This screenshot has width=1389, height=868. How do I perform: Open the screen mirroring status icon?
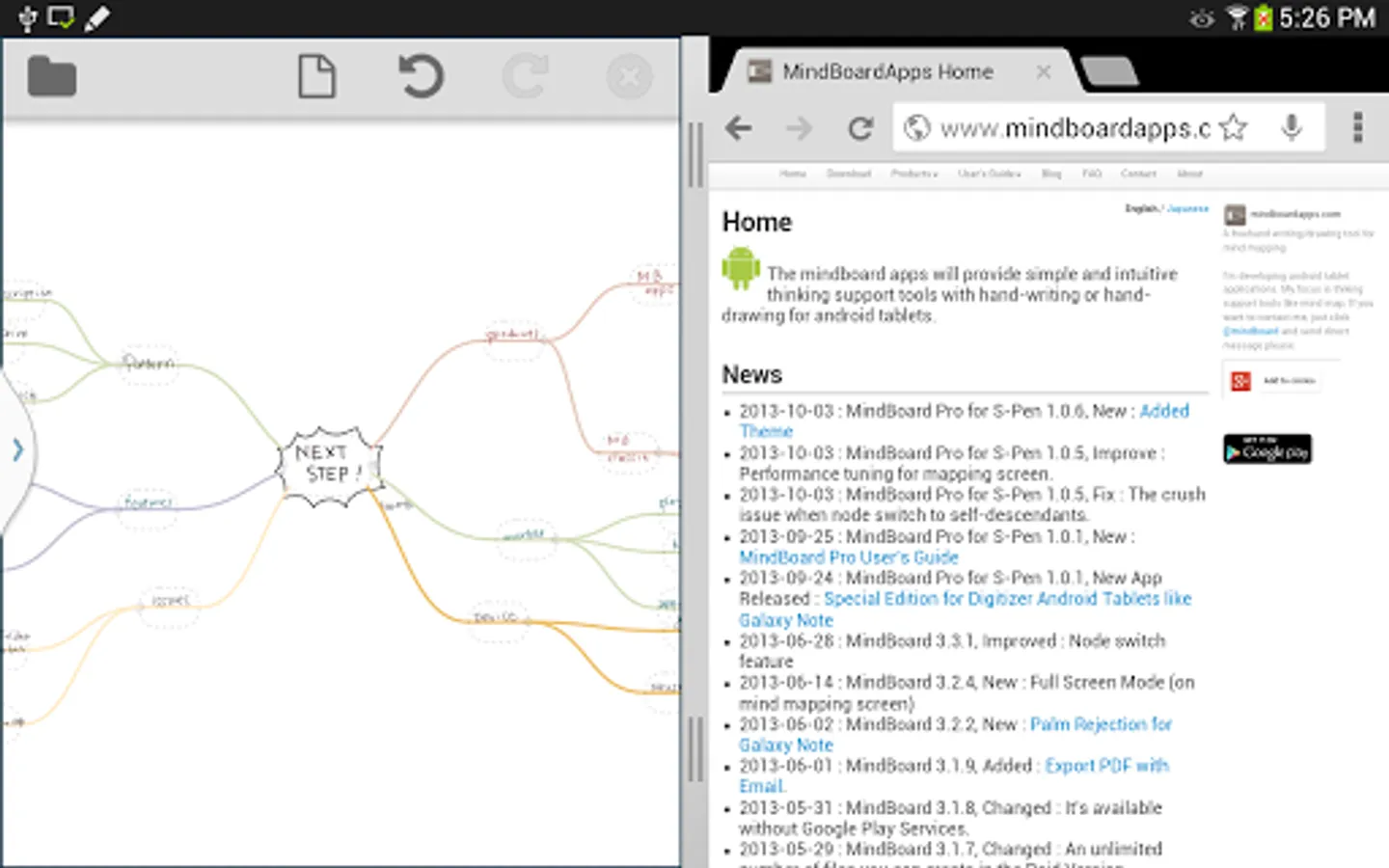point(61,17)
